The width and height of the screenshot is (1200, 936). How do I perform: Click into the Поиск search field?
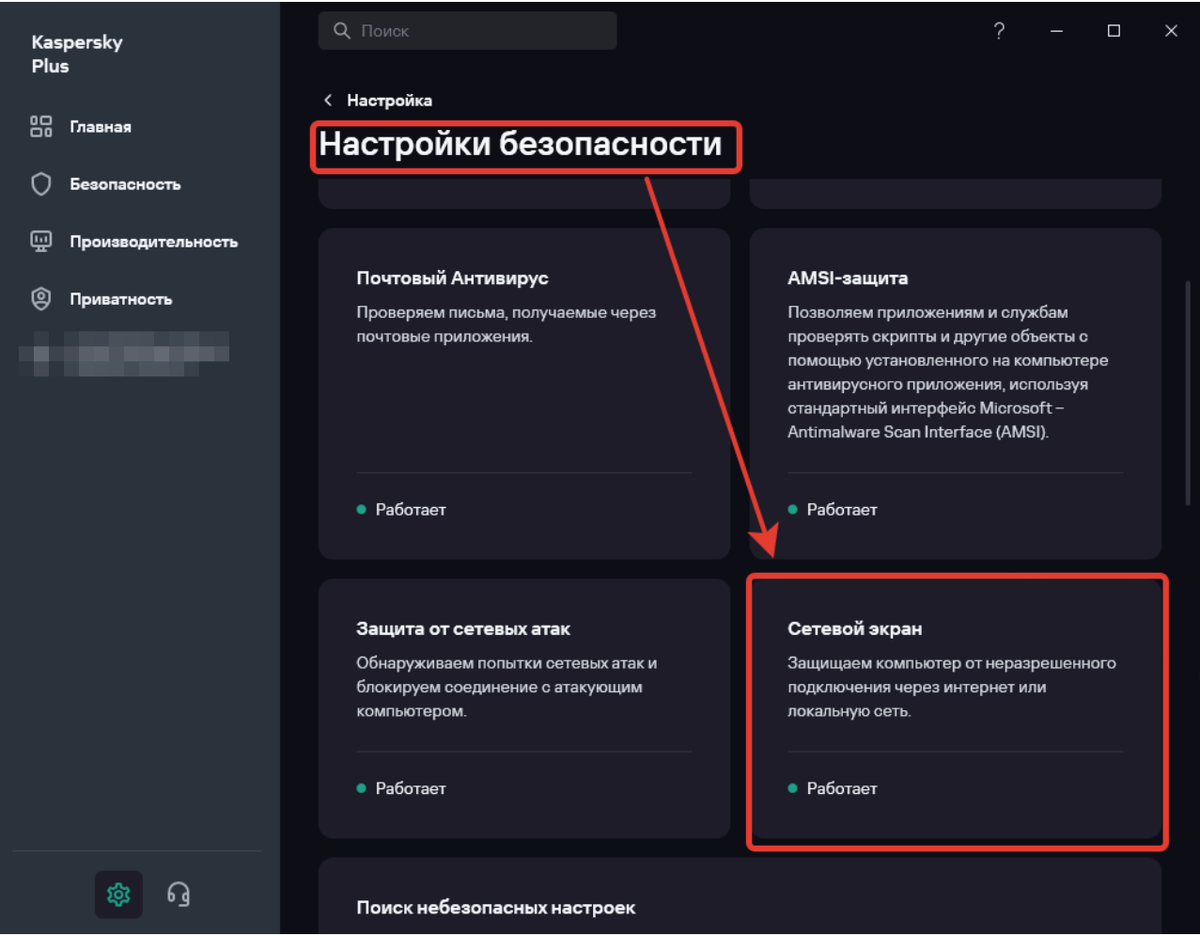[468, 31]
